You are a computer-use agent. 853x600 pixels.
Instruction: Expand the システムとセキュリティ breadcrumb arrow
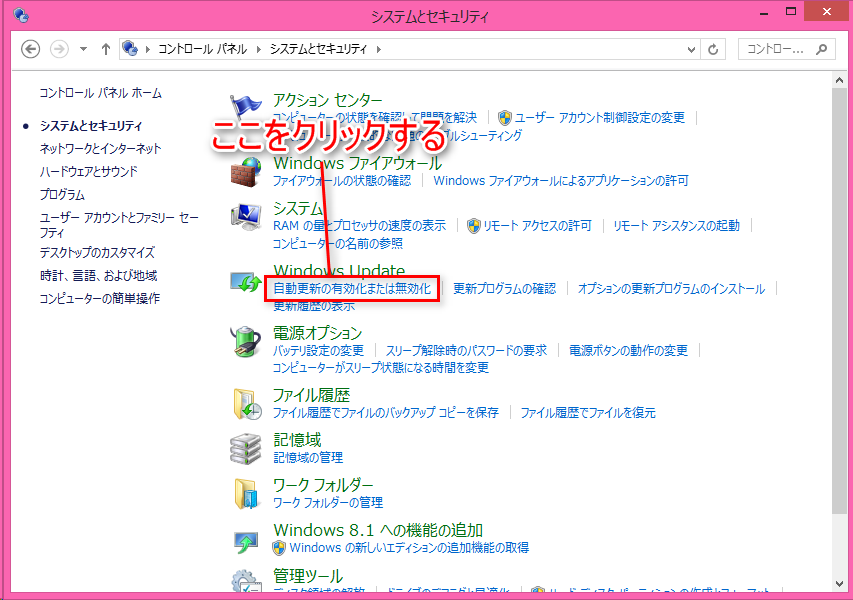[x=379, y=49]
